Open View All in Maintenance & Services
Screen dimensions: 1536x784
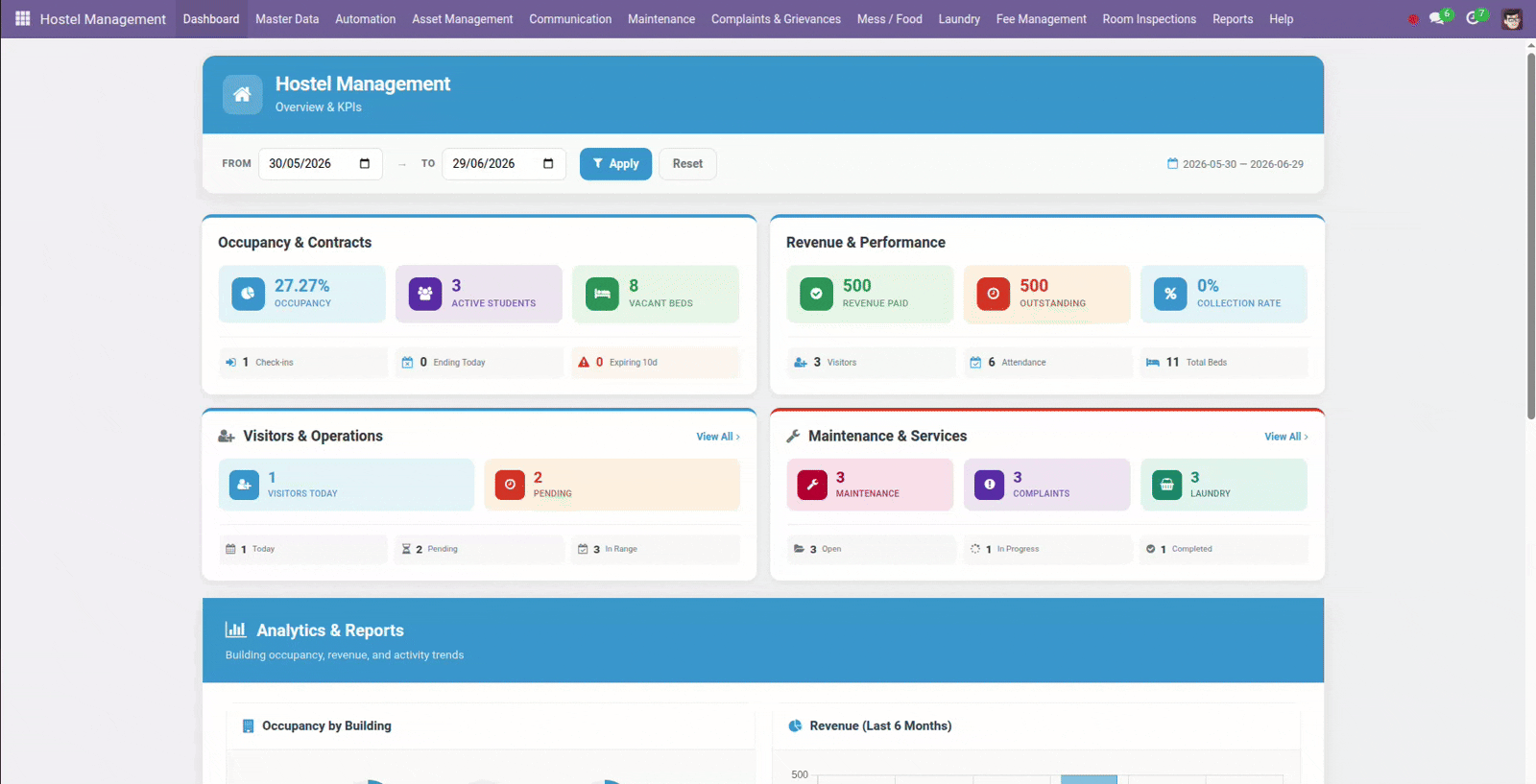[x=1286, y=437]
